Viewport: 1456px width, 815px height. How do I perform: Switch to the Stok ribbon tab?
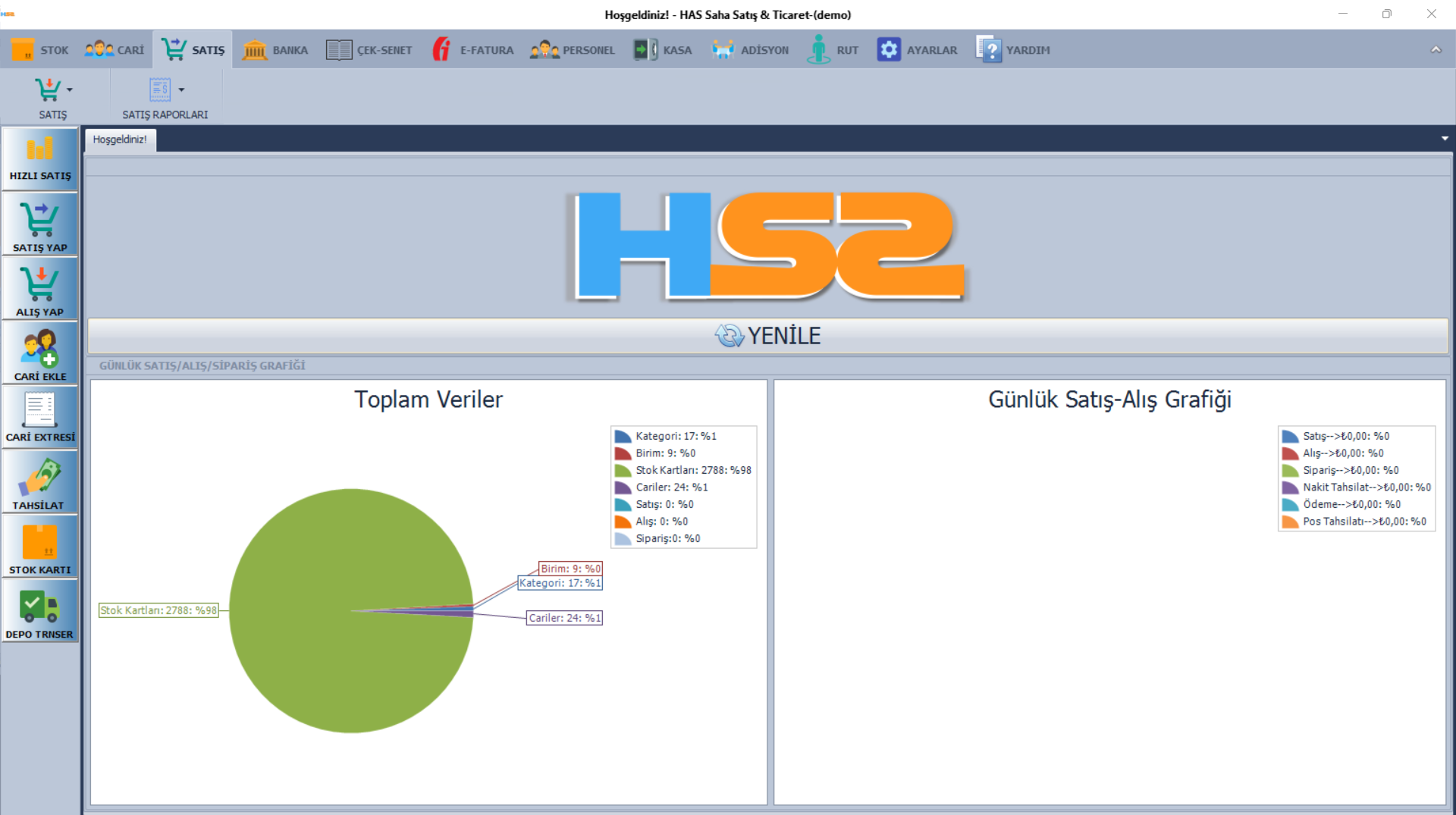(40, 50)
